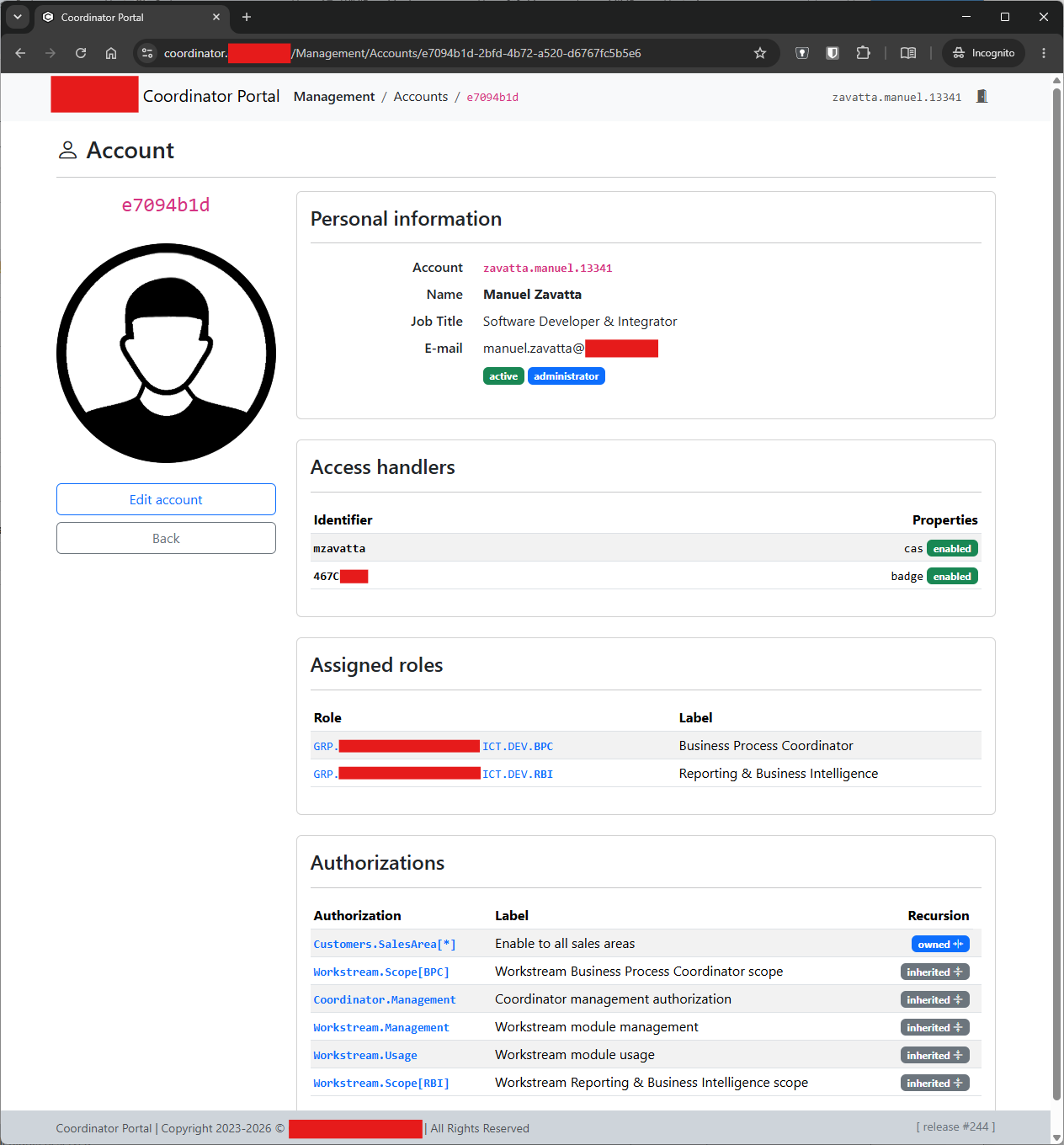Viewport: 1064px width, 1145px height.
Task: Click inherited badge for Coordinator.Management
Action: tap(935, 999)
